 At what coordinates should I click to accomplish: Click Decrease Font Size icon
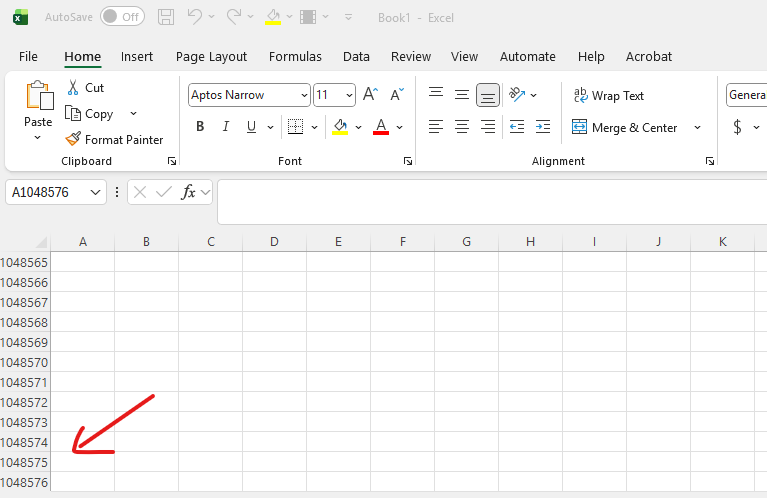click(397, 94)
